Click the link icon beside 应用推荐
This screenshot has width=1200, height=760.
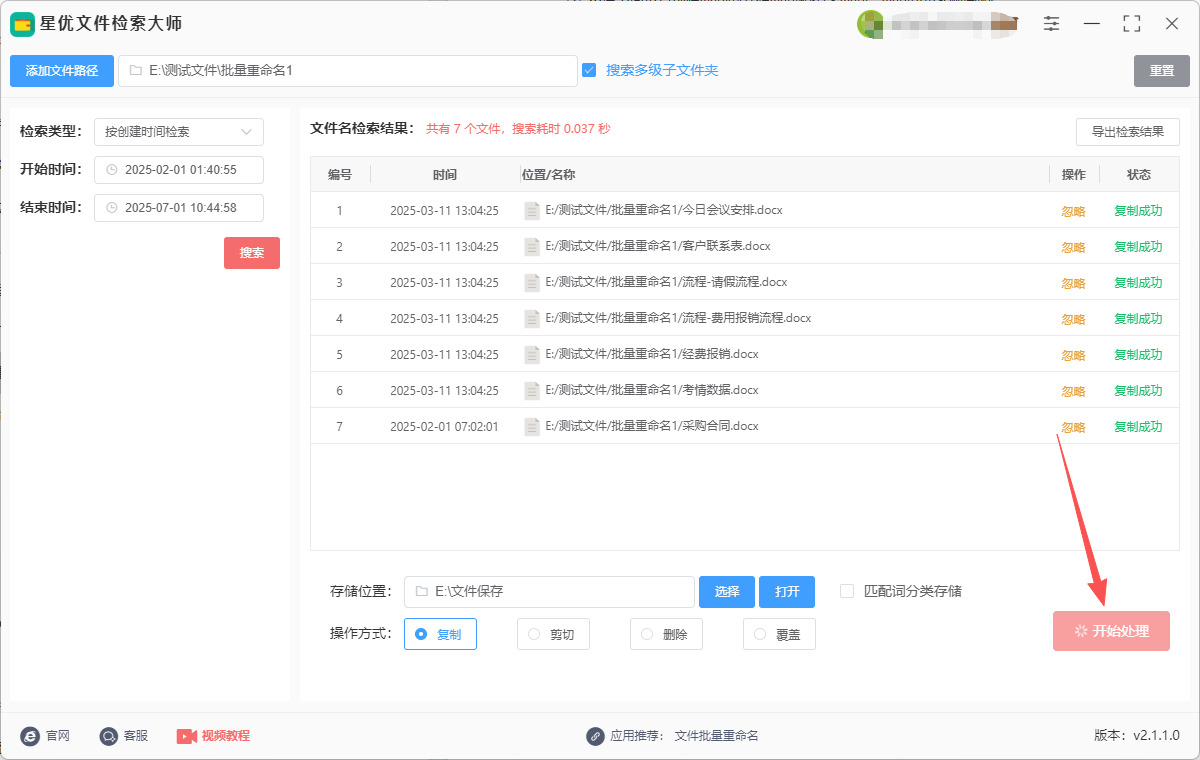[x=595, y=736]
